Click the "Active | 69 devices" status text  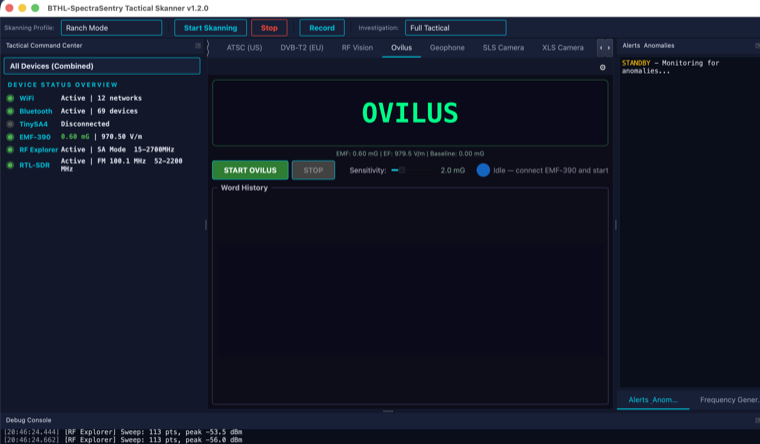coord(99,111)
